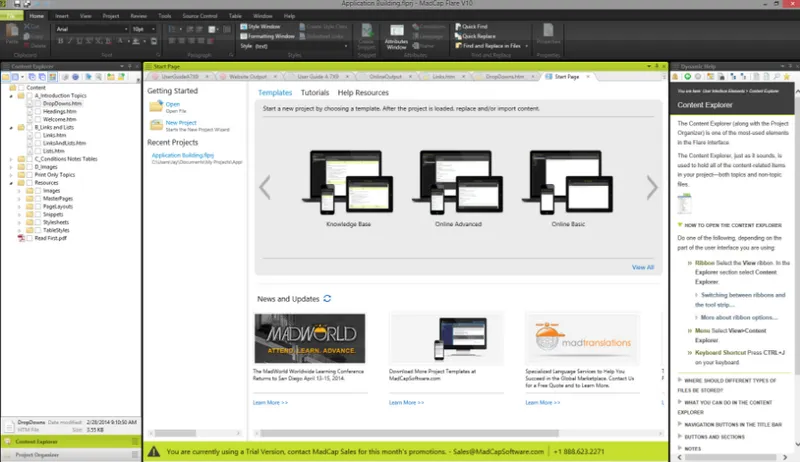Check the box next to Resources folder
Screen dimensions: 800x462
click(30, 183)
